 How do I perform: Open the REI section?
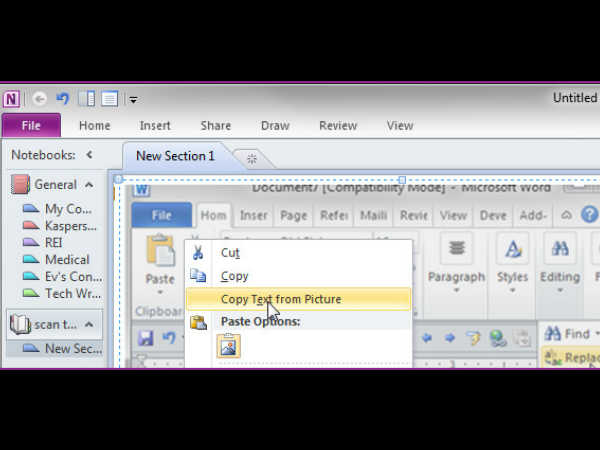[43, 243]
